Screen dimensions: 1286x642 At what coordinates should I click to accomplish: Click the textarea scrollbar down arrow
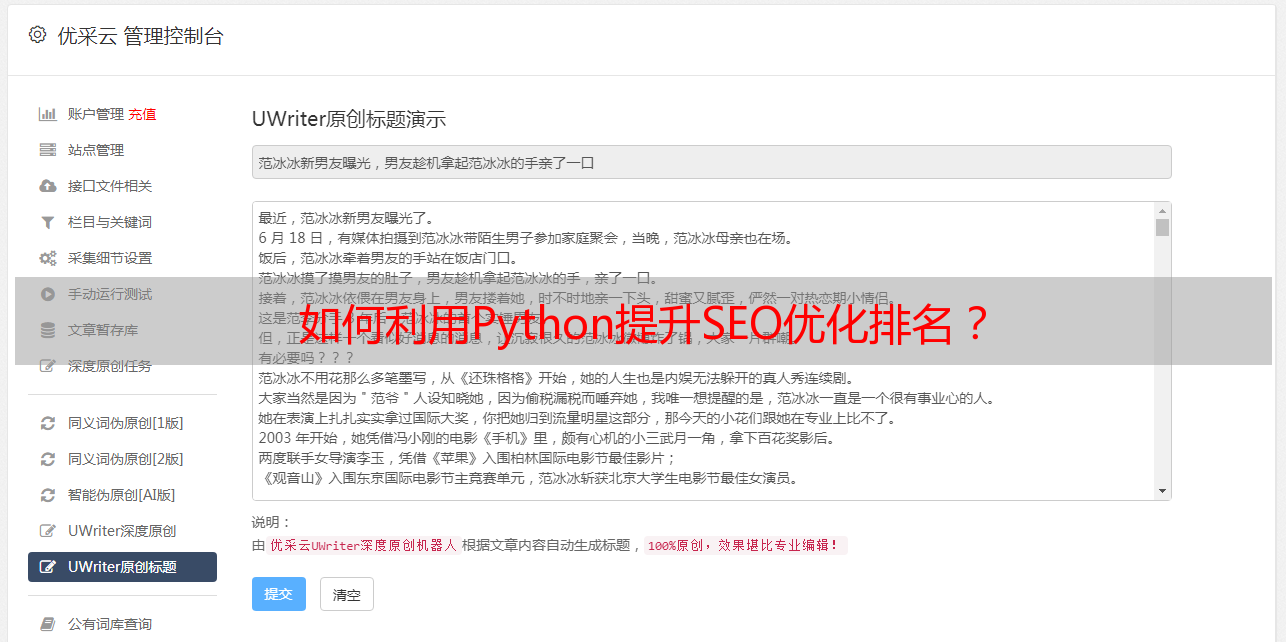(1162, 491)
